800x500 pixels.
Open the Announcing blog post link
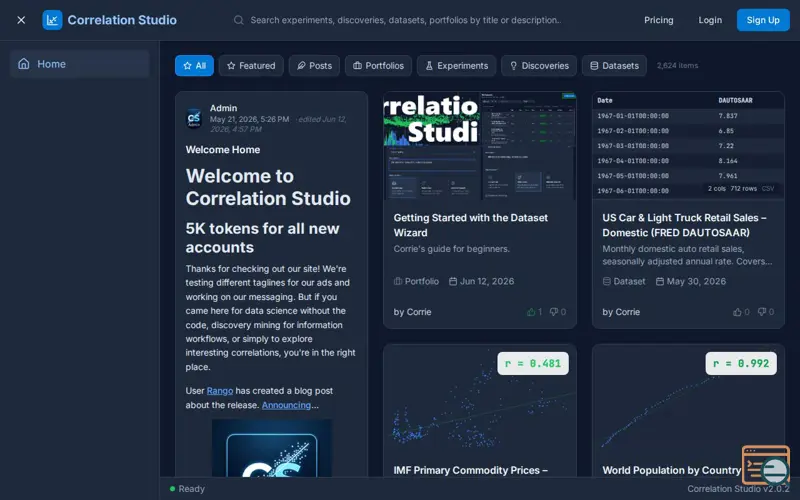coord(286,405)
